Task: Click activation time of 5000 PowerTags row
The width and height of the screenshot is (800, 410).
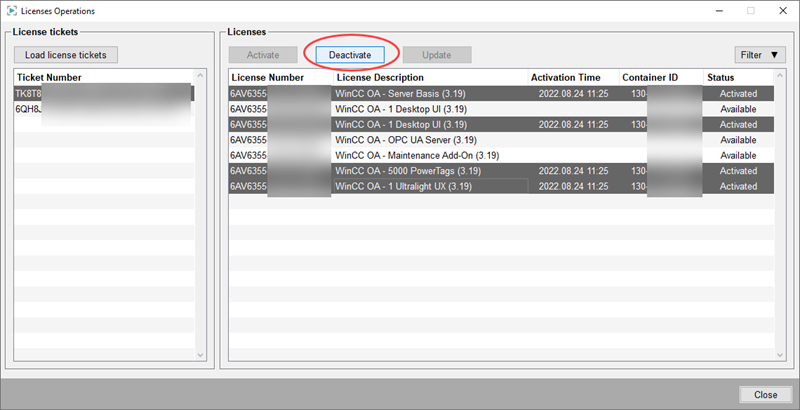Action: pyautogui.click(x=573, y=171)
